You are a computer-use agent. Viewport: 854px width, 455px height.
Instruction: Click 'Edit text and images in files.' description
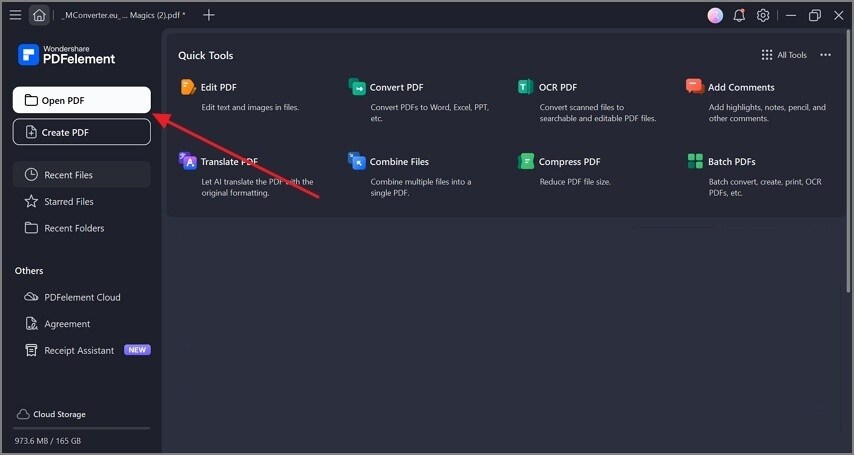click(250, 107)
